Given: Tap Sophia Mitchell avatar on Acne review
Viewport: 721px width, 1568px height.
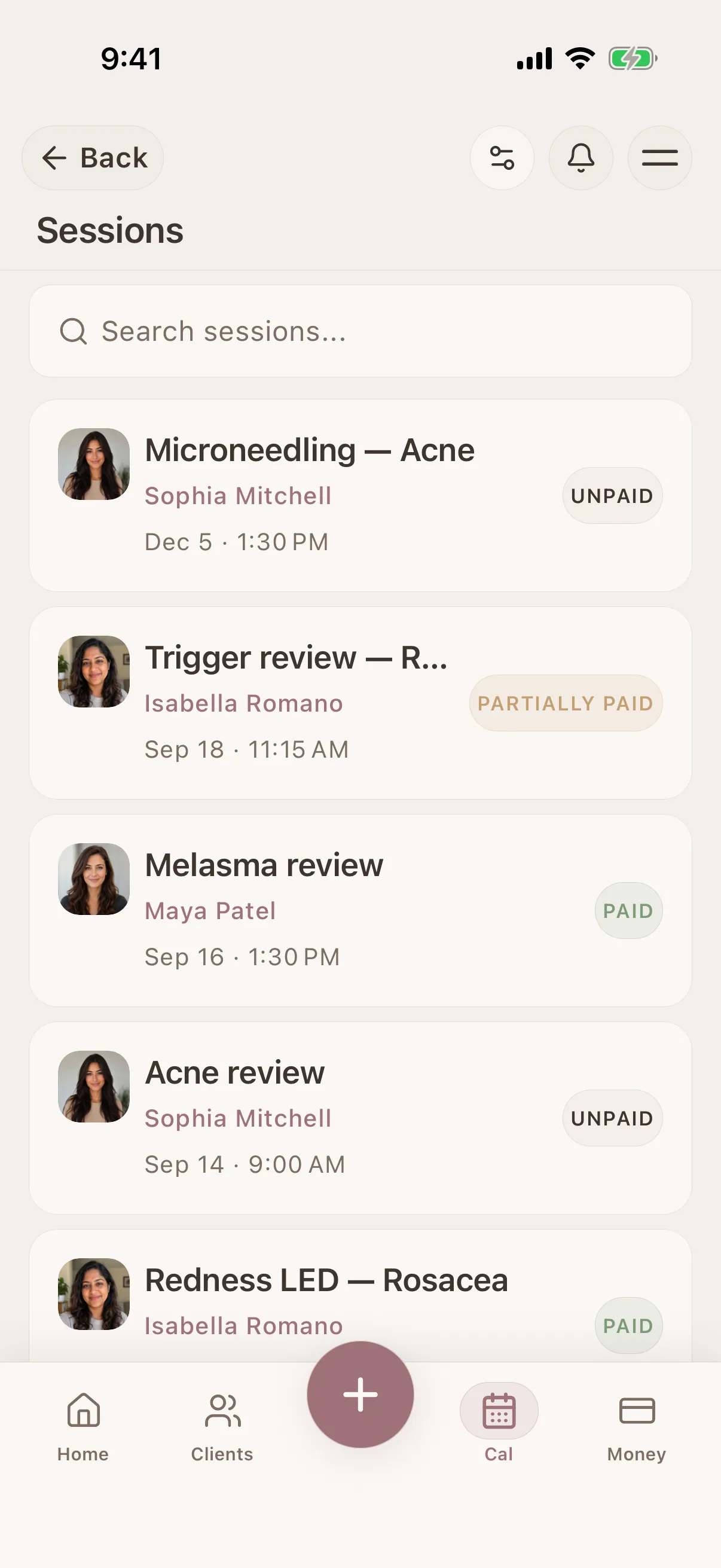Looking at the screenshot, I should coord(94,1087).
